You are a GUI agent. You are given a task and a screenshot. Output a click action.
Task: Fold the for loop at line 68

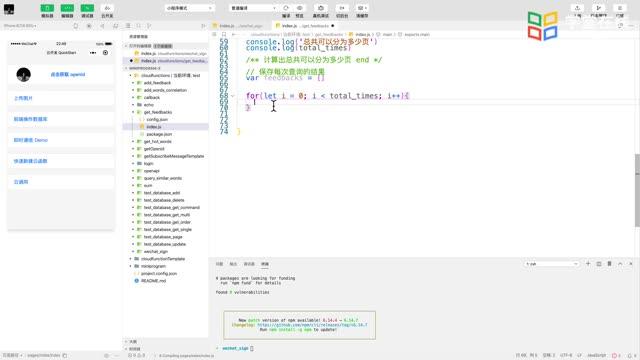[x=233, y=96]
